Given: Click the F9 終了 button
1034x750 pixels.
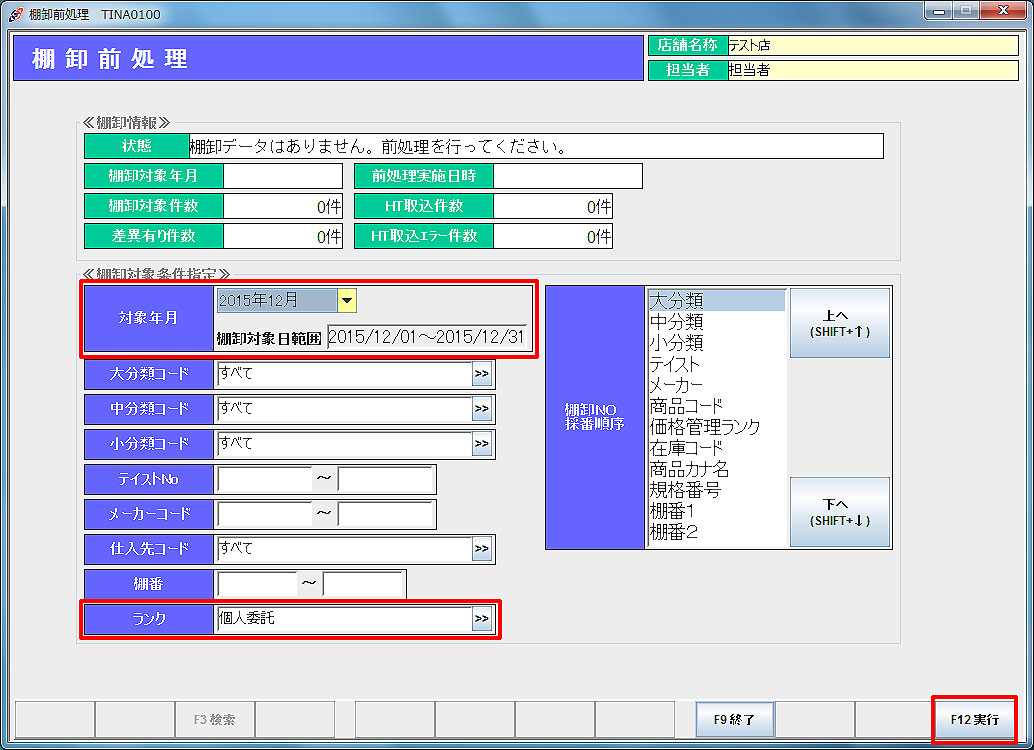Looking at the screenshot, I should (735, 719).
